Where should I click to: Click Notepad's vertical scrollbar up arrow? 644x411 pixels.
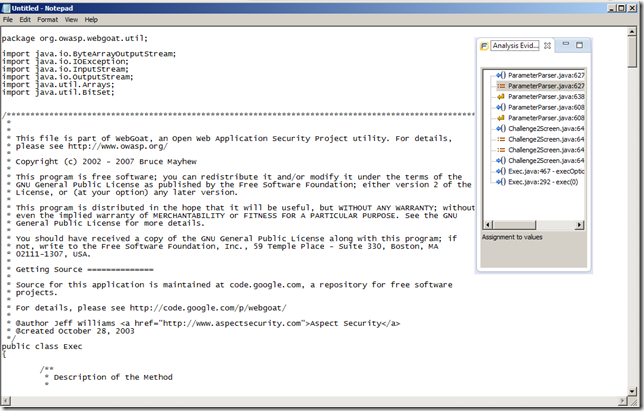coord(632,32)
